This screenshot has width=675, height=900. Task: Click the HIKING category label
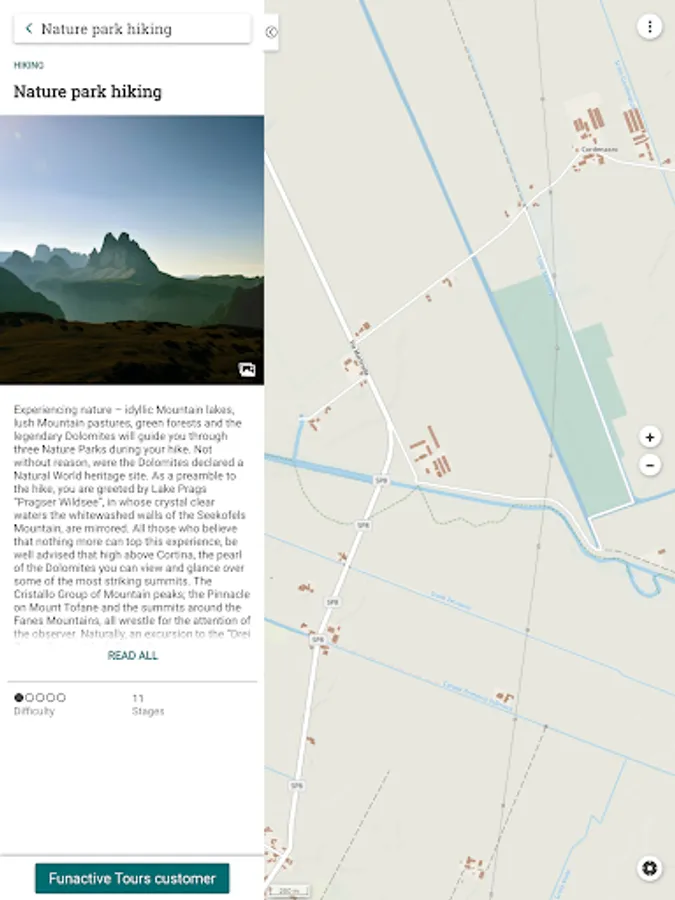point(29,65)
